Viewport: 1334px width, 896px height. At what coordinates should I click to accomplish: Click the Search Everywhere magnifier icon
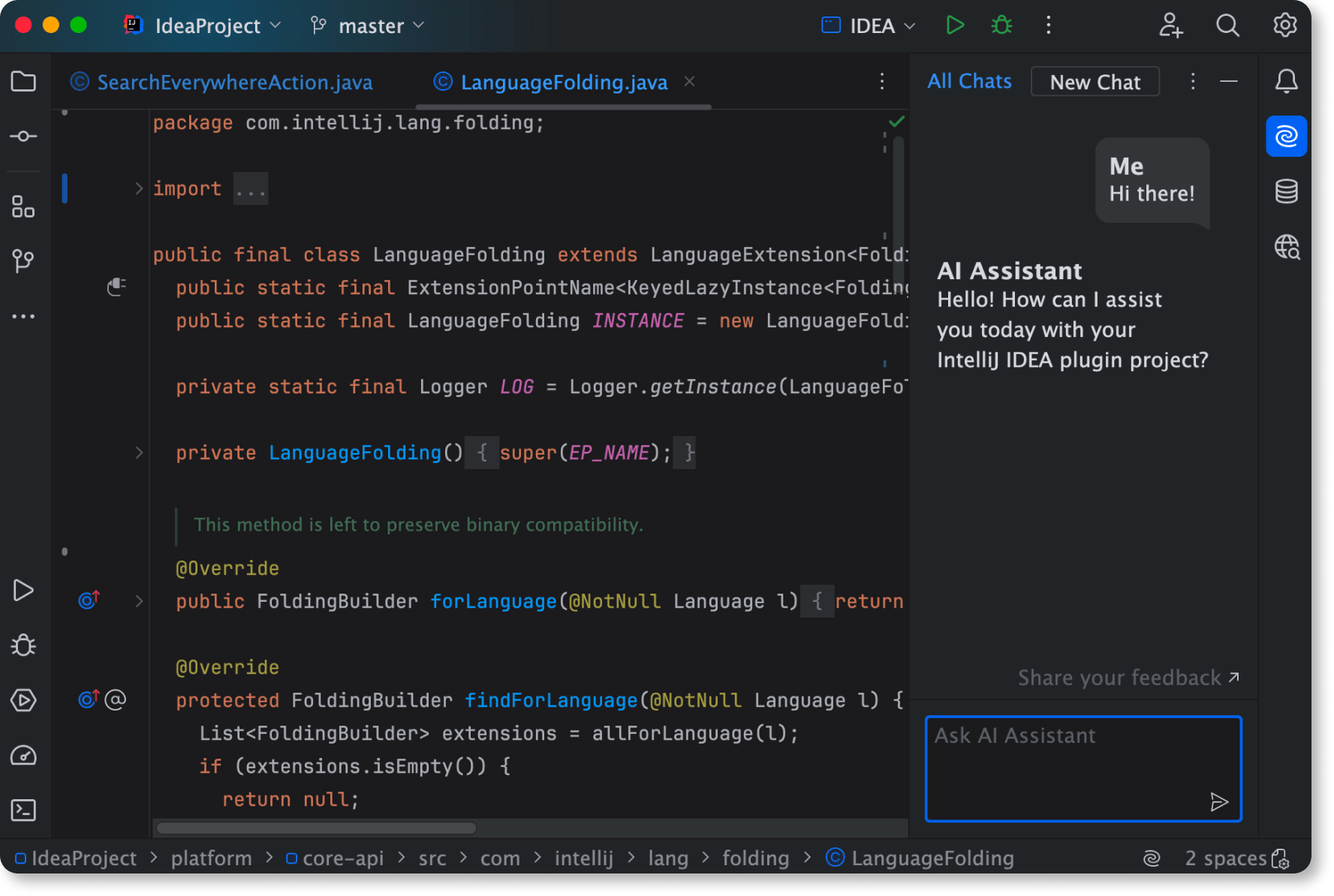pyautogui.click(x=1227, y=26)
